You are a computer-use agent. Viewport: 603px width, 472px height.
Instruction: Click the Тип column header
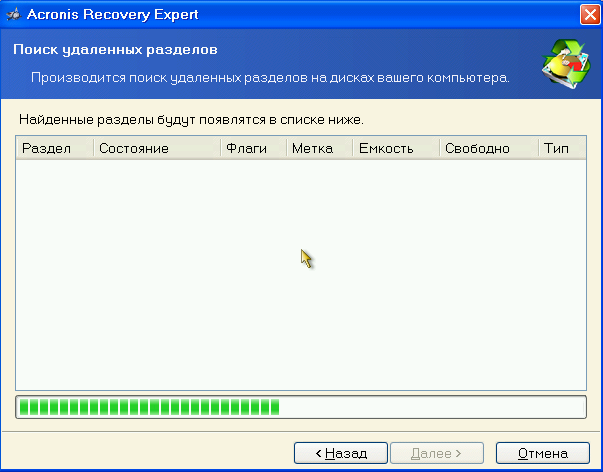click(x=561, y=148)
